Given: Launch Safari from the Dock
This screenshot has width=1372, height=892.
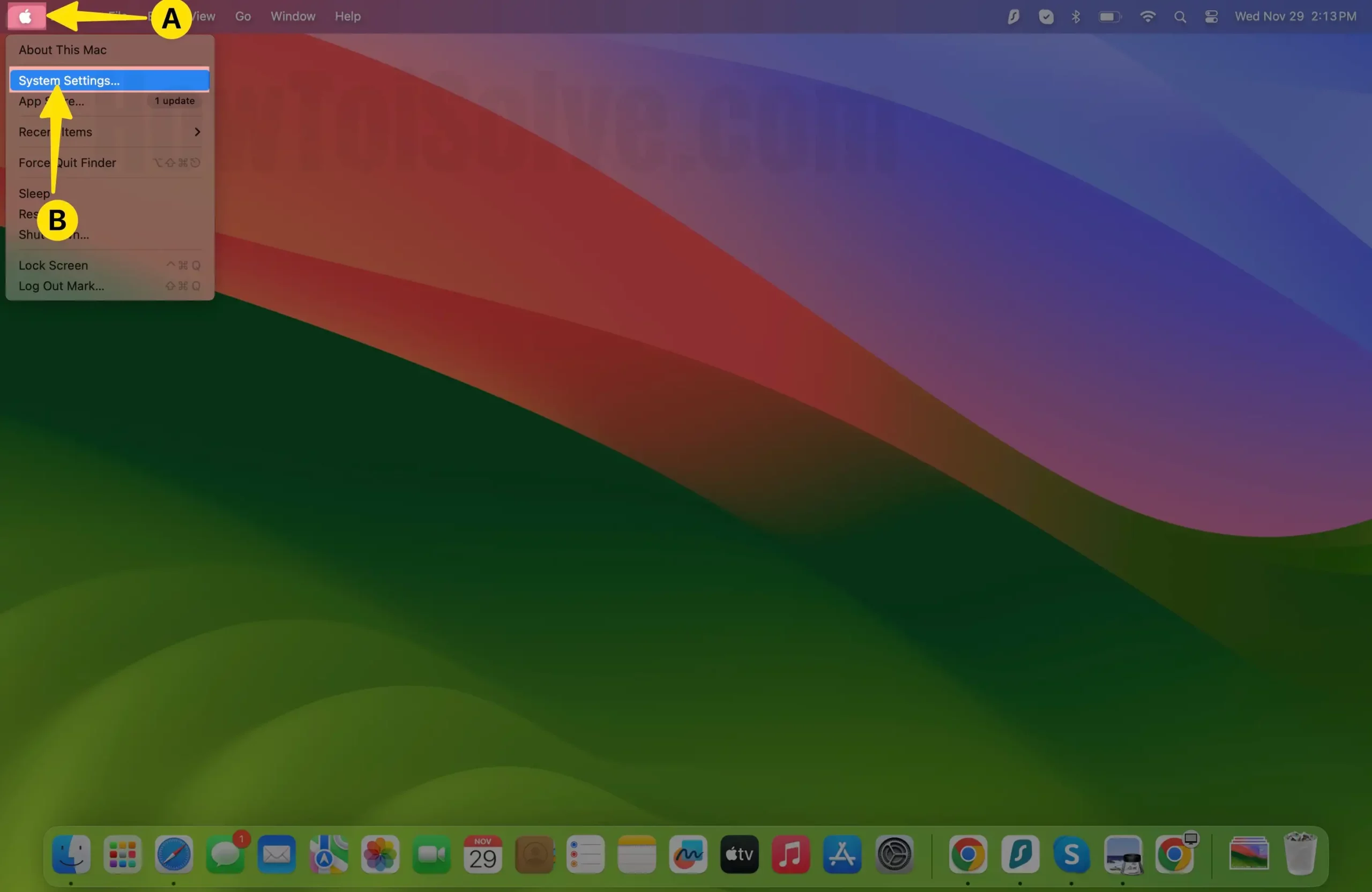Looking at the screenshot, I should [x=174, y=854].
